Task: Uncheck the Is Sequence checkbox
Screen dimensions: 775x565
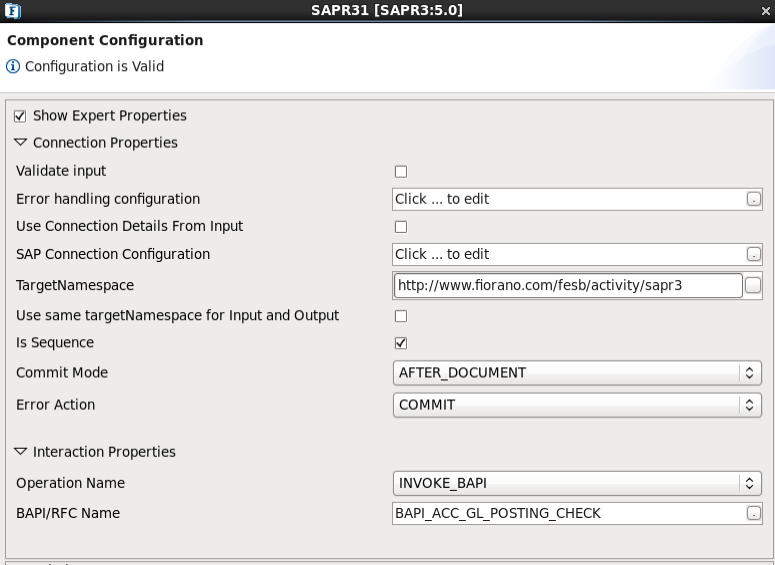Action: (x=401, y=343)
